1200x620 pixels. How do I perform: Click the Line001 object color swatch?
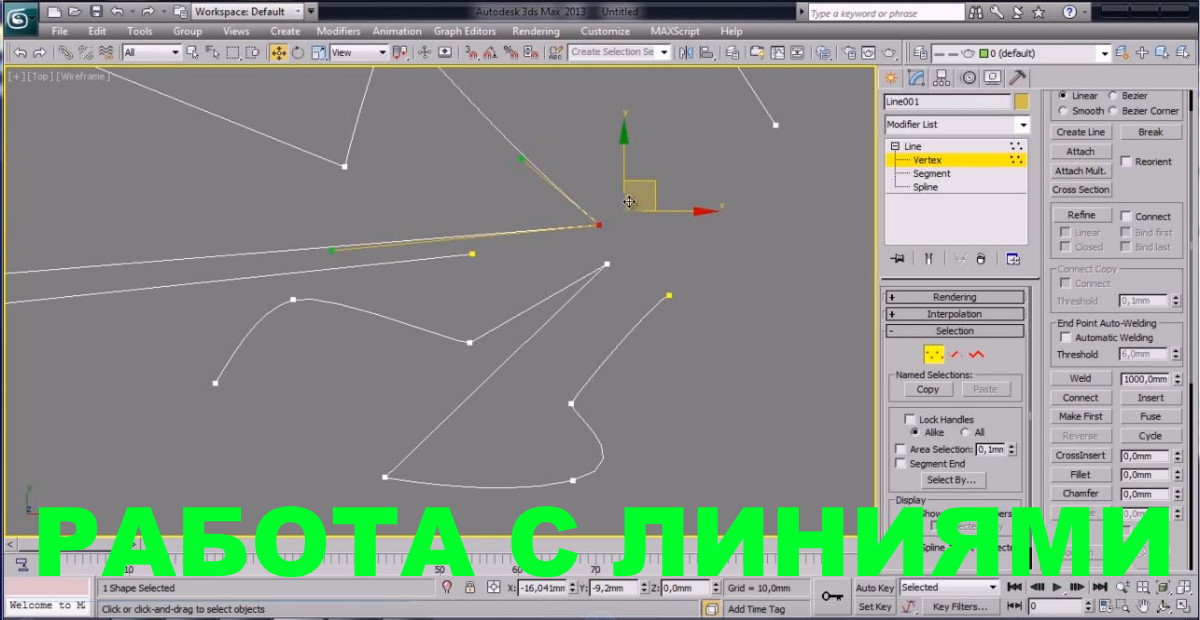tap(1021, 101)
